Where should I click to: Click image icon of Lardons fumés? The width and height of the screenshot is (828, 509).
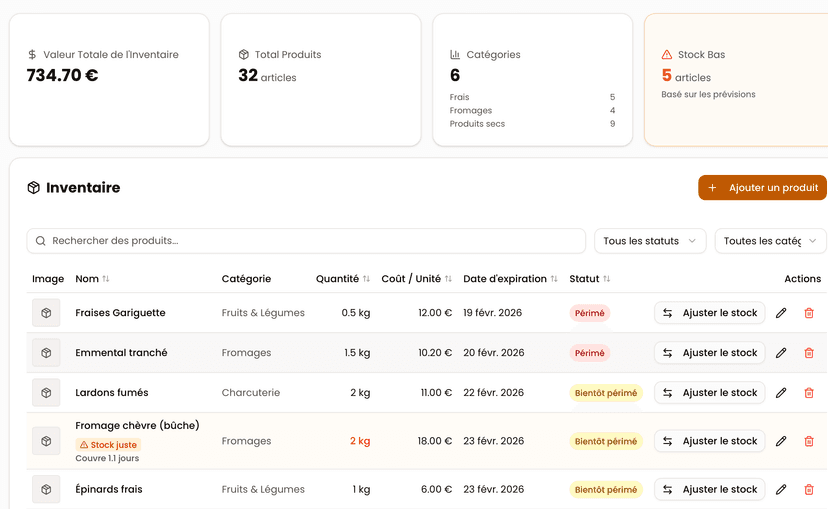[46, 393]
